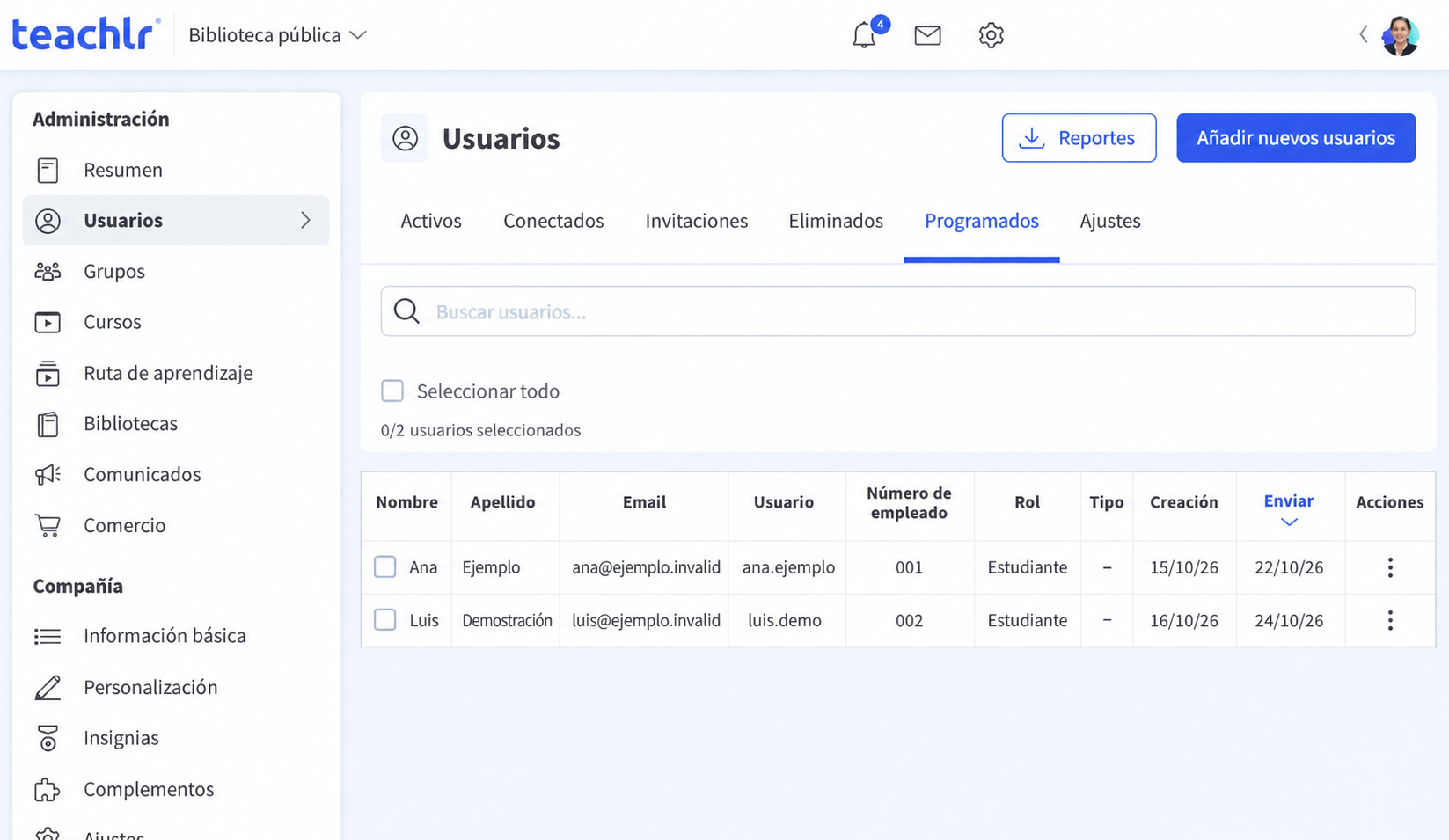Image resolution: width=1449 pixels, height=840 pixels.
Task: Click the Complementos puzzle icon
Action: [x=48, y=789]
